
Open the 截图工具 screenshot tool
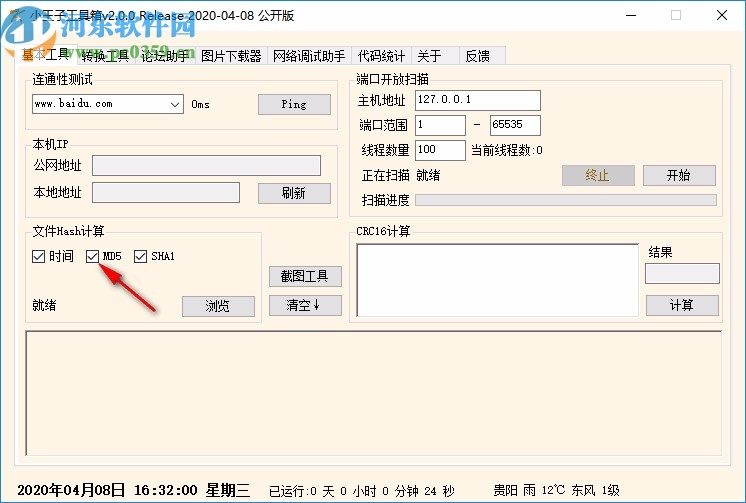tap(305, 276)
